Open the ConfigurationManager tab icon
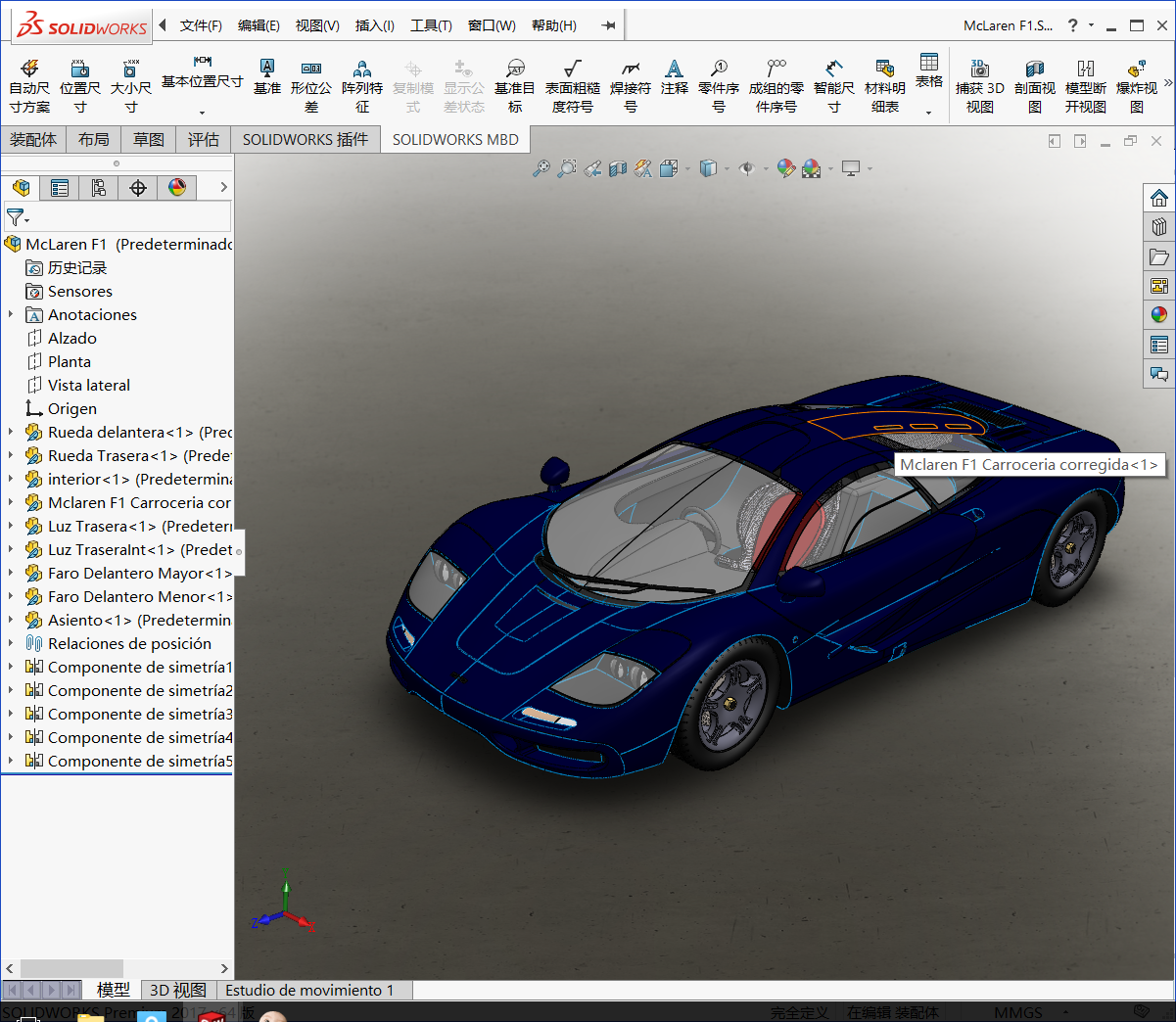Image resolution: width=1176 pixels, height=1022 pixels. [x=99, y=188]
